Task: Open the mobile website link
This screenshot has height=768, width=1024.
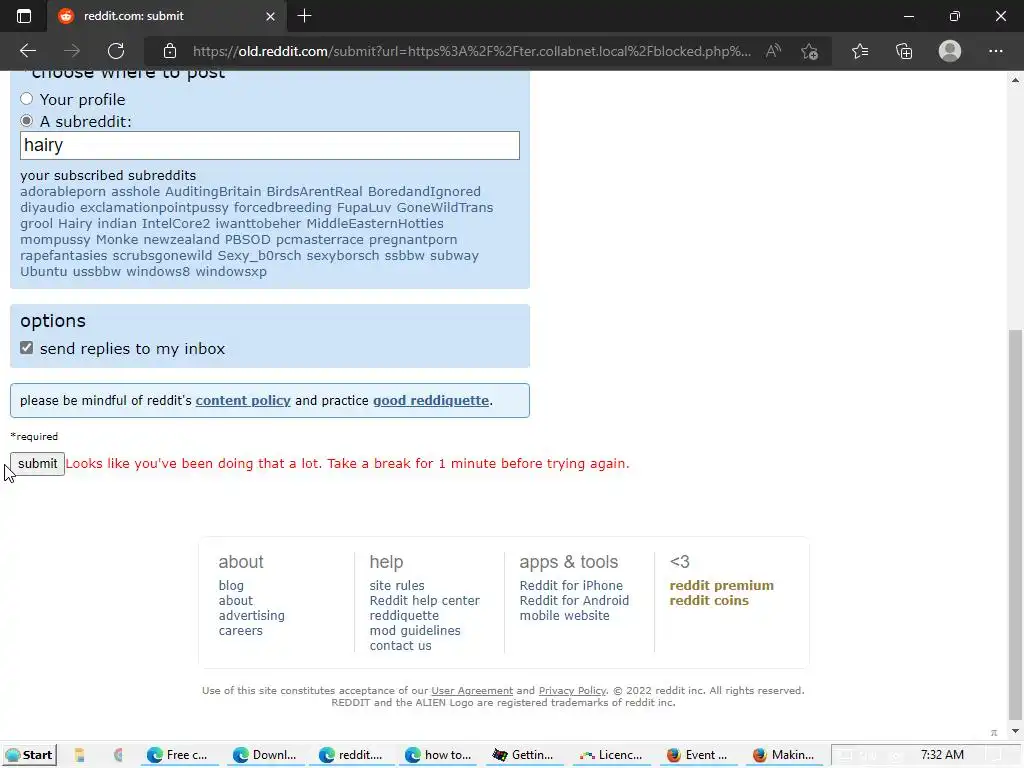Action: (x=564, y=616)
